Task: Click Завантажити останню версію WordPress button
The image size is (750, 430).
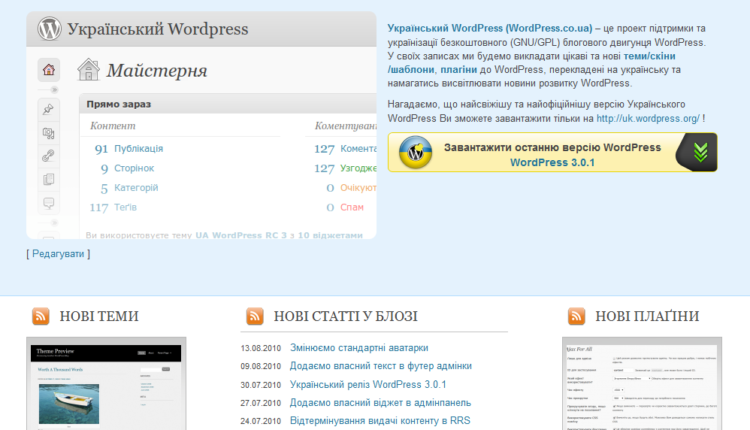Action: (552, 153)
